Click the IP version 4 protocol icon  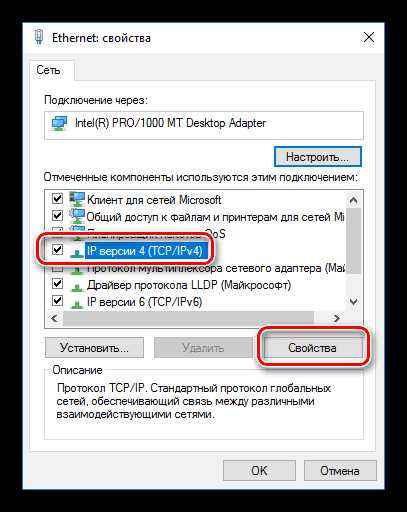77,253
